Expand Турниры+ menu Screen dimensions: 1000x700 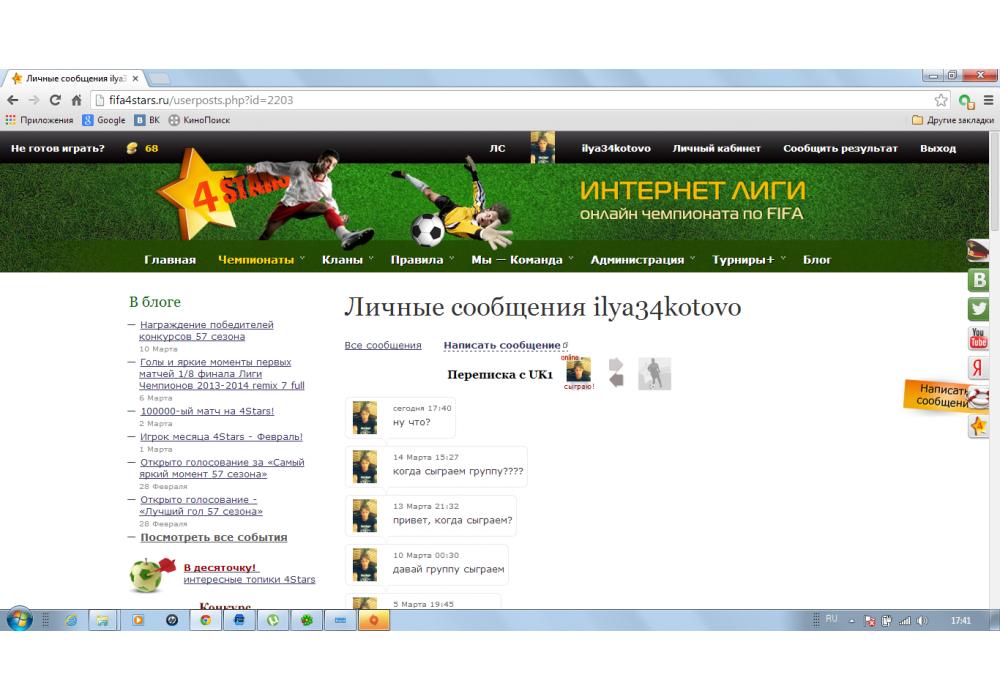(749, 259)
